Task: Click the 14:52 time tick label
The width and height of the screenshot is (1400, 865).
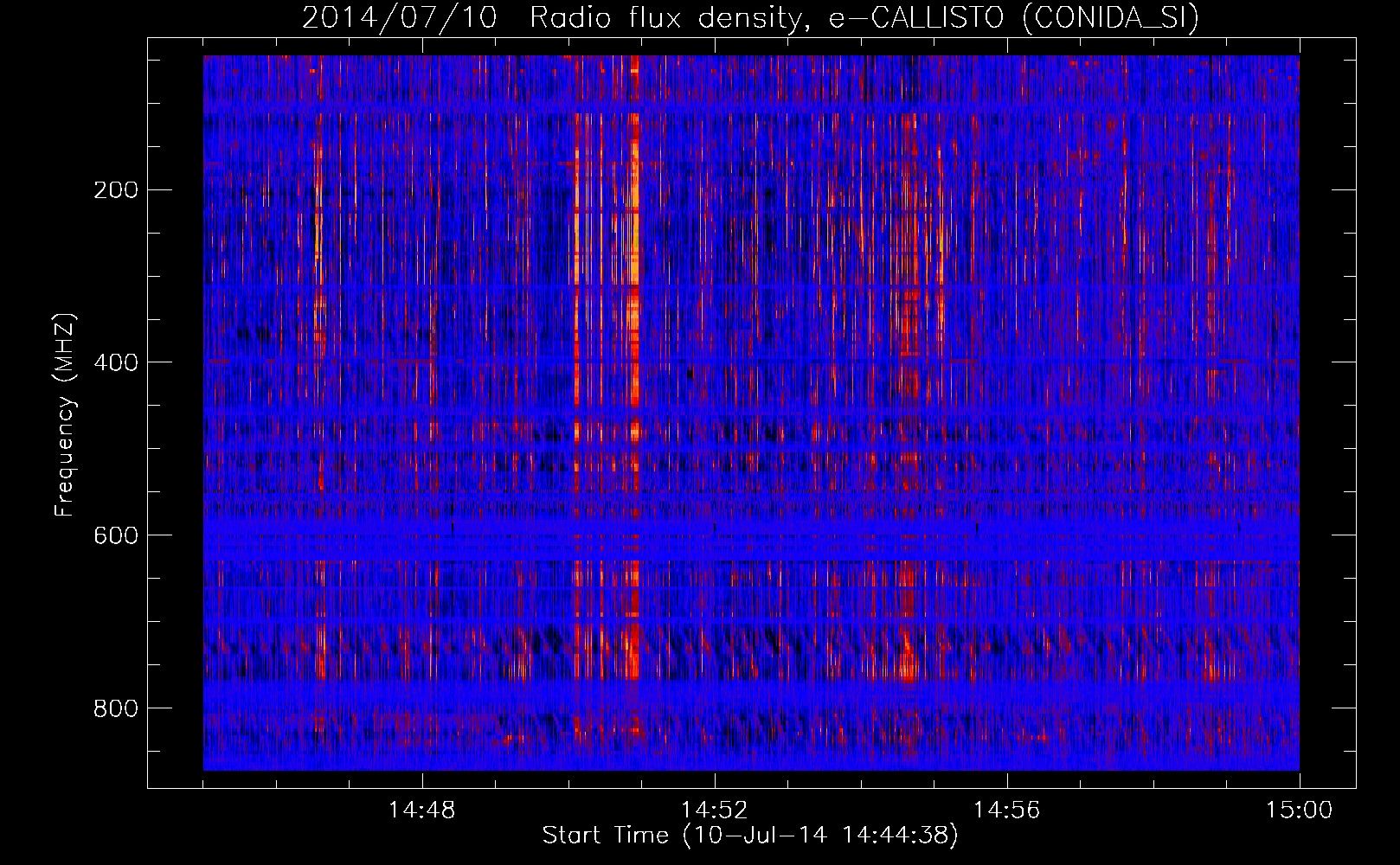Action: click(715, 811)
